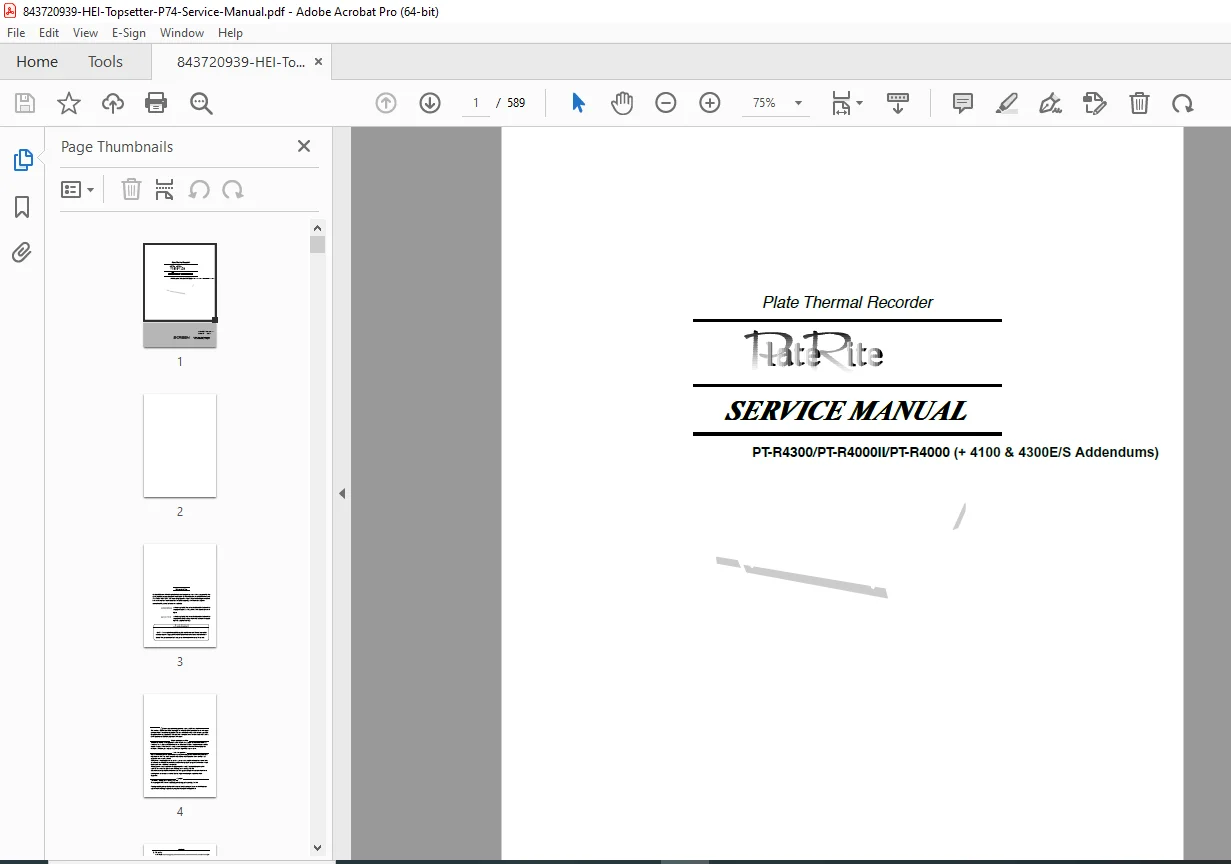Screen dimensions: 1231x864
Task: Open the Help menu
Action: pyautogui.click(x=230, y=33)
